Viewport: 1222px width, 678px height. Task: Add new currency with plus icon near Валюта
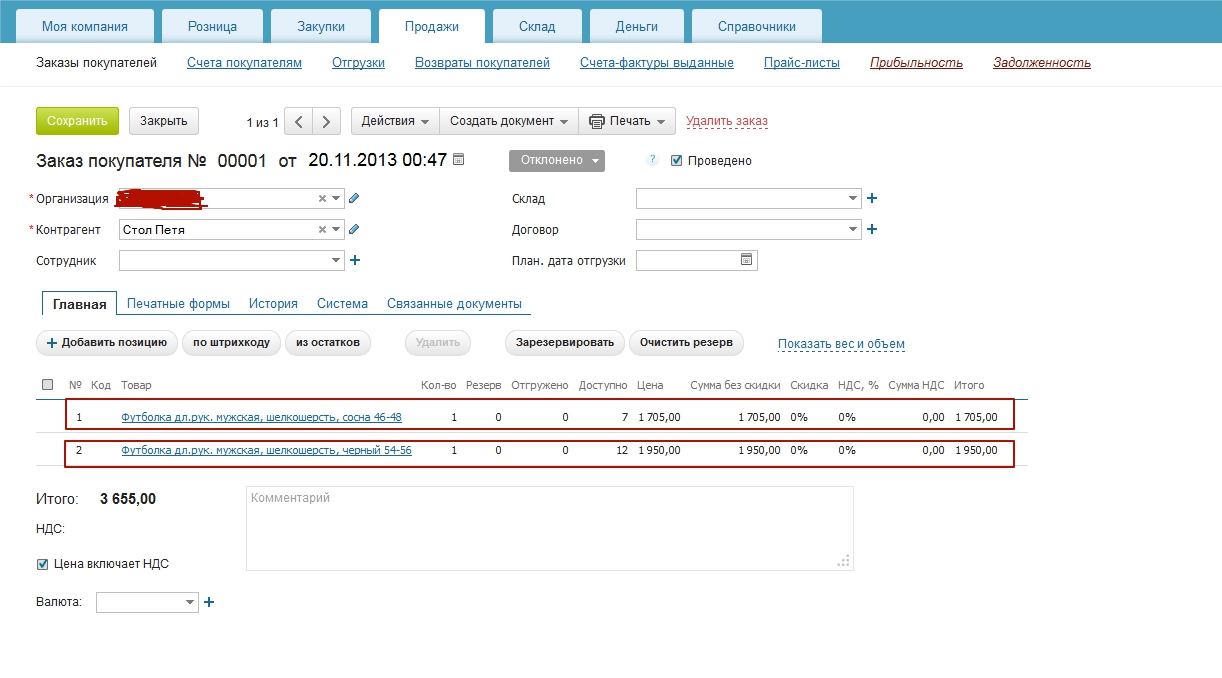(209, 602)
